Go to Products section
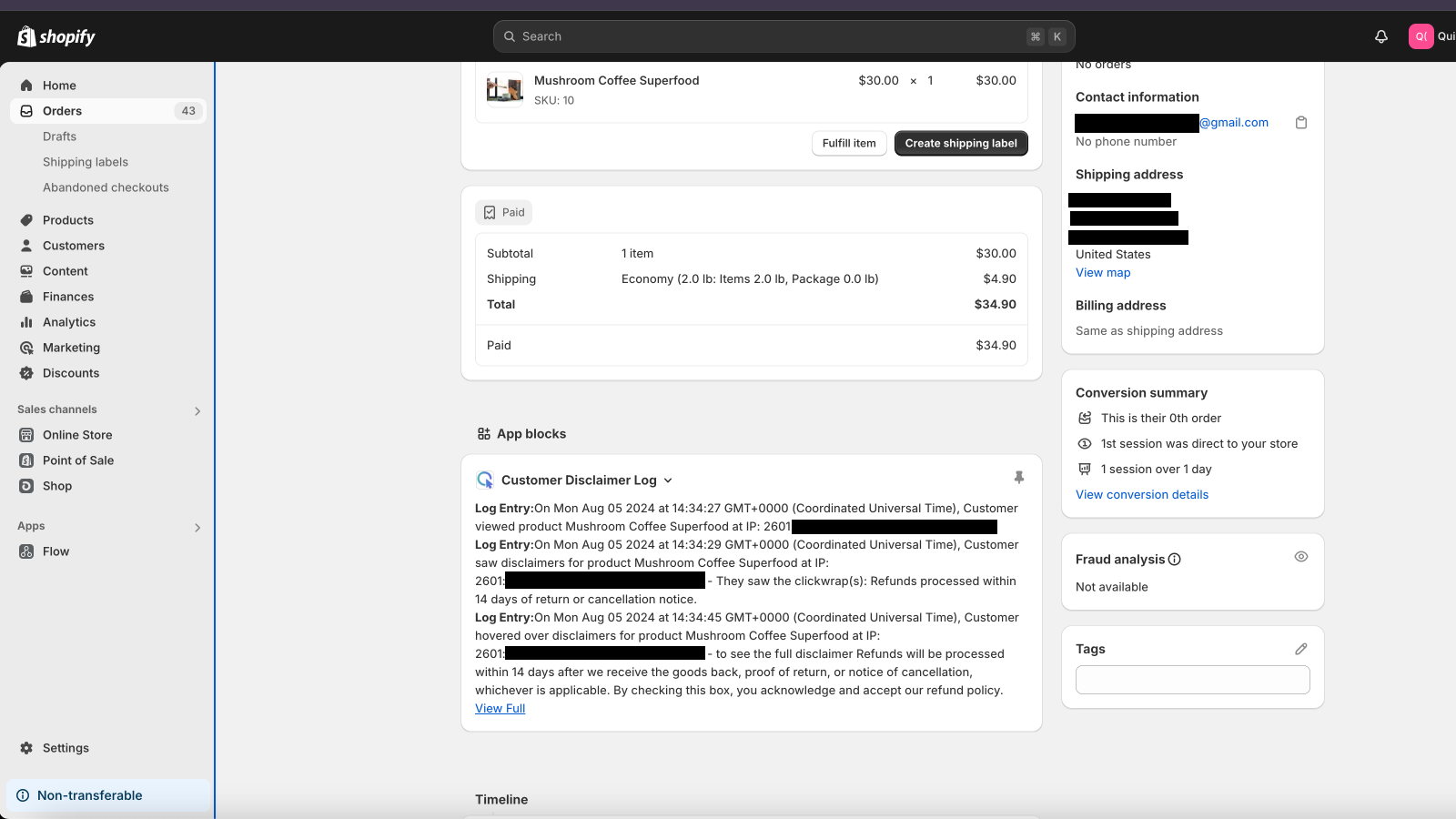The width and height of the screenshot is (1456, 819). tap(68, 220)
